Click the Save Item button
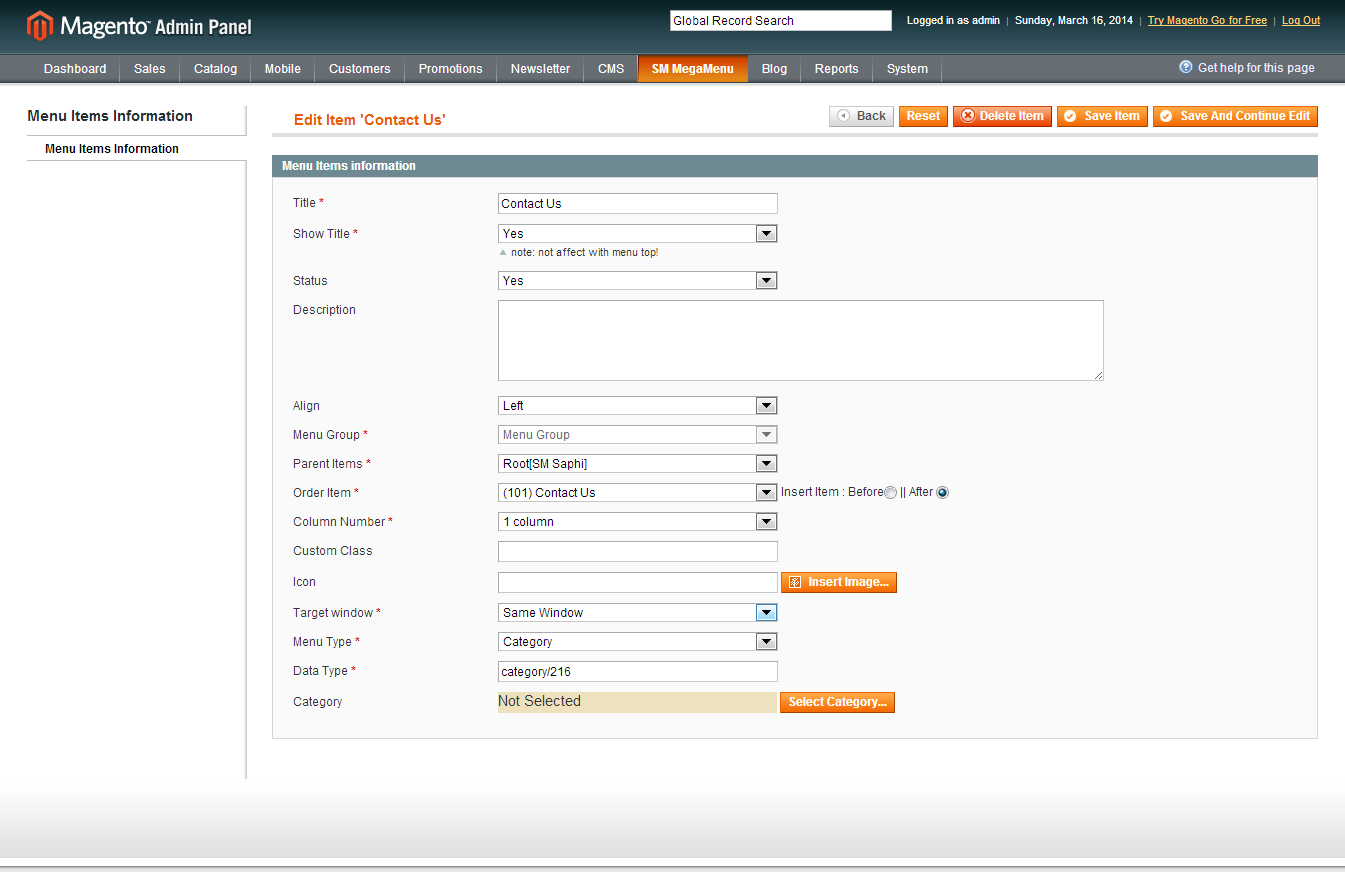 click(1102, 116)
